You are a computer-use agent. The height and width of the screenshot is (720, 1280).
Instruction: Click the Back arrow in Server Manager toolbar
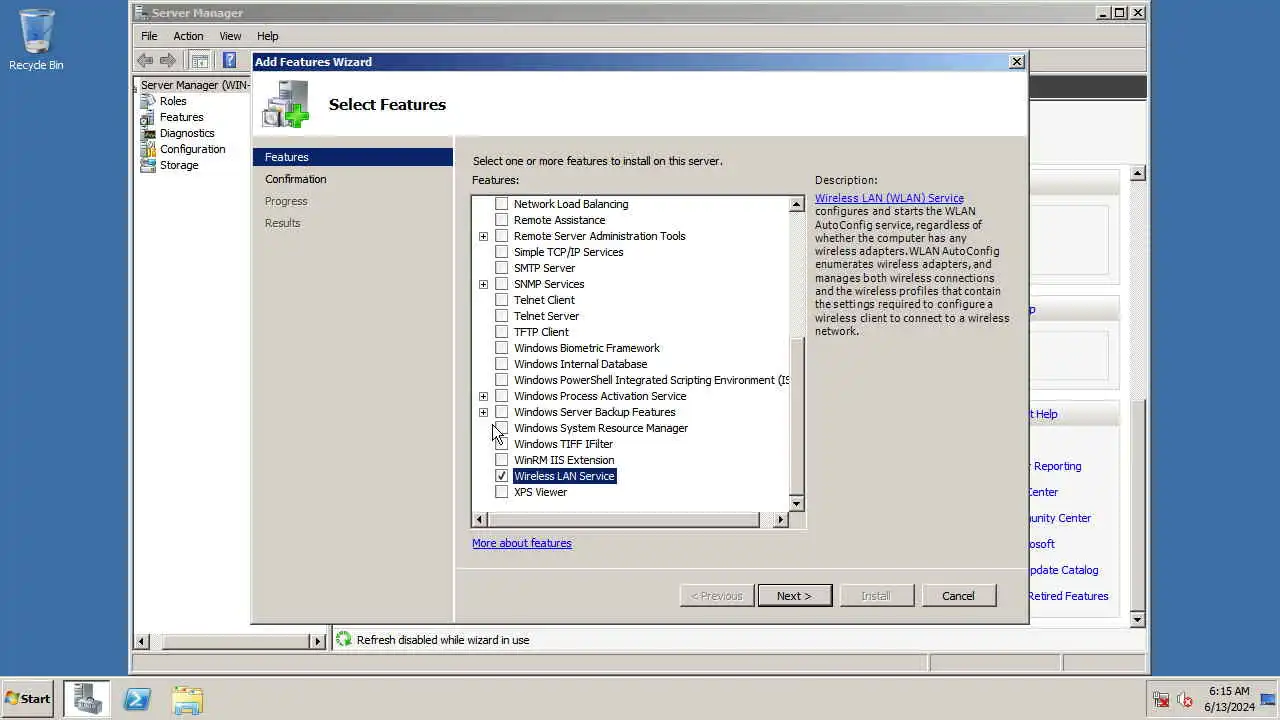tap(146, 60)
